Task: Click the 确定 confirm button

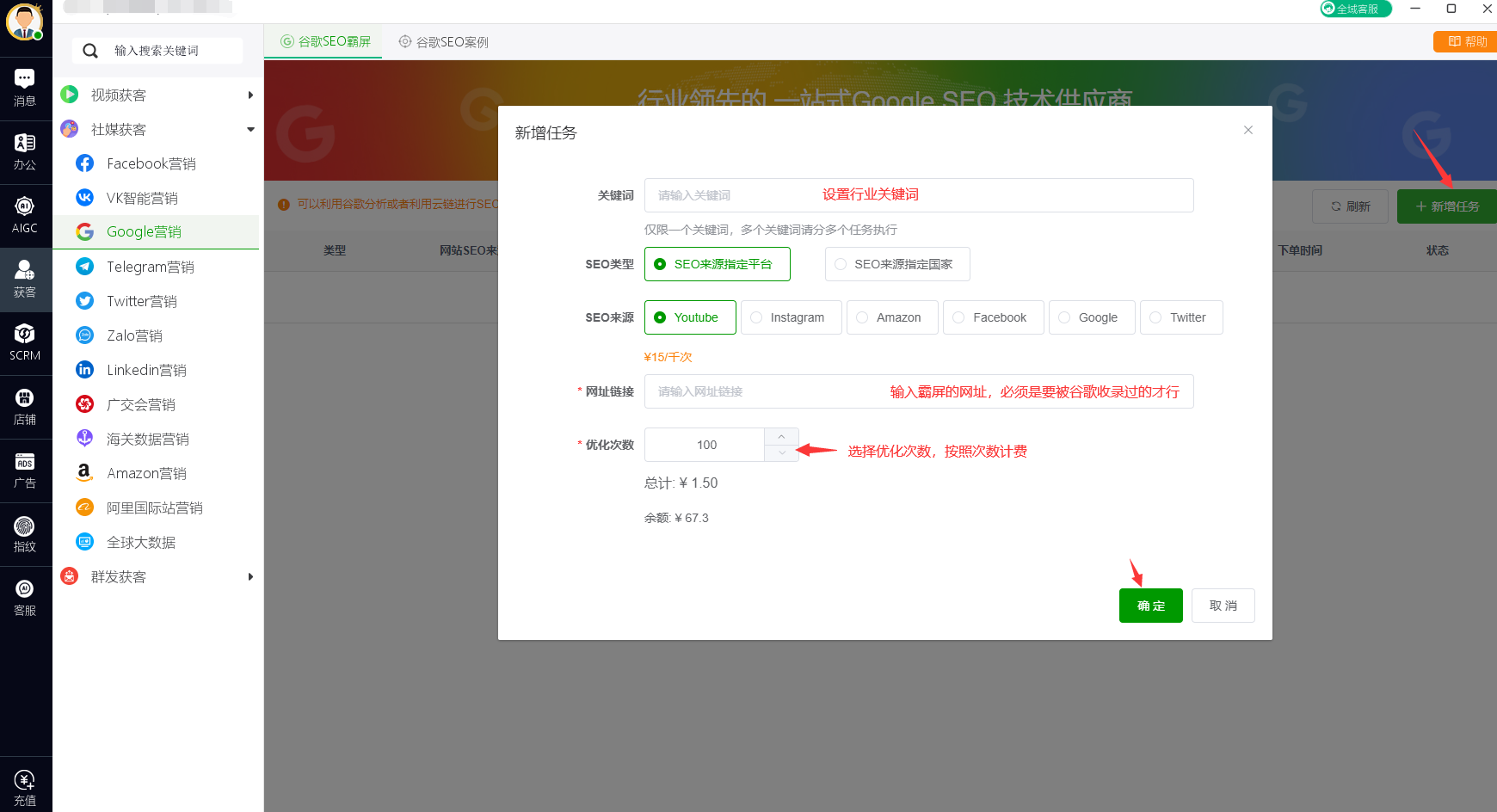Action: pos(1150,606)
